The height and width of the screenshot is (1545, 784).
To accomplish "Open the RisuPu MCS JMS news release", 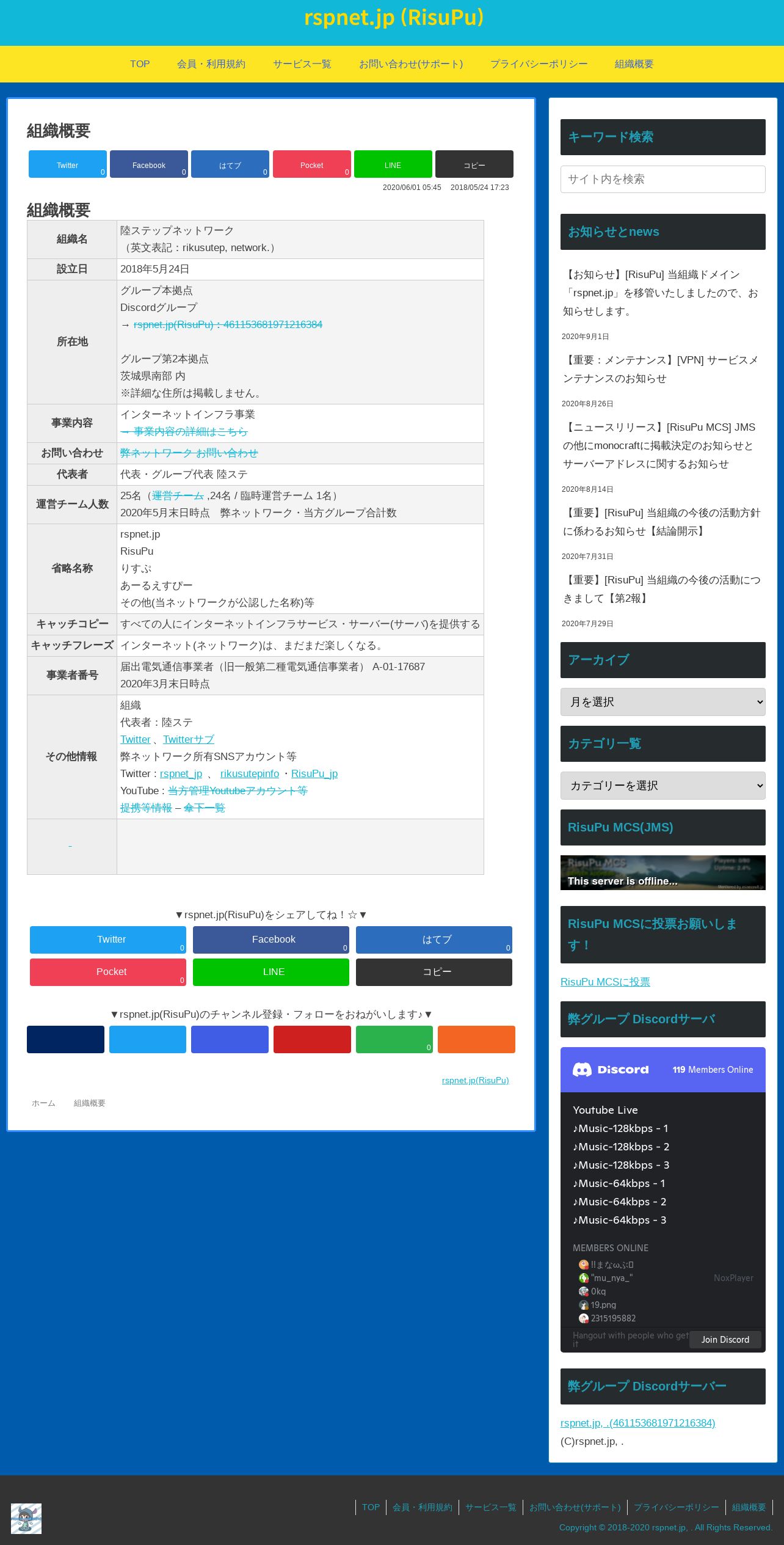I will (x=662, y=446).
